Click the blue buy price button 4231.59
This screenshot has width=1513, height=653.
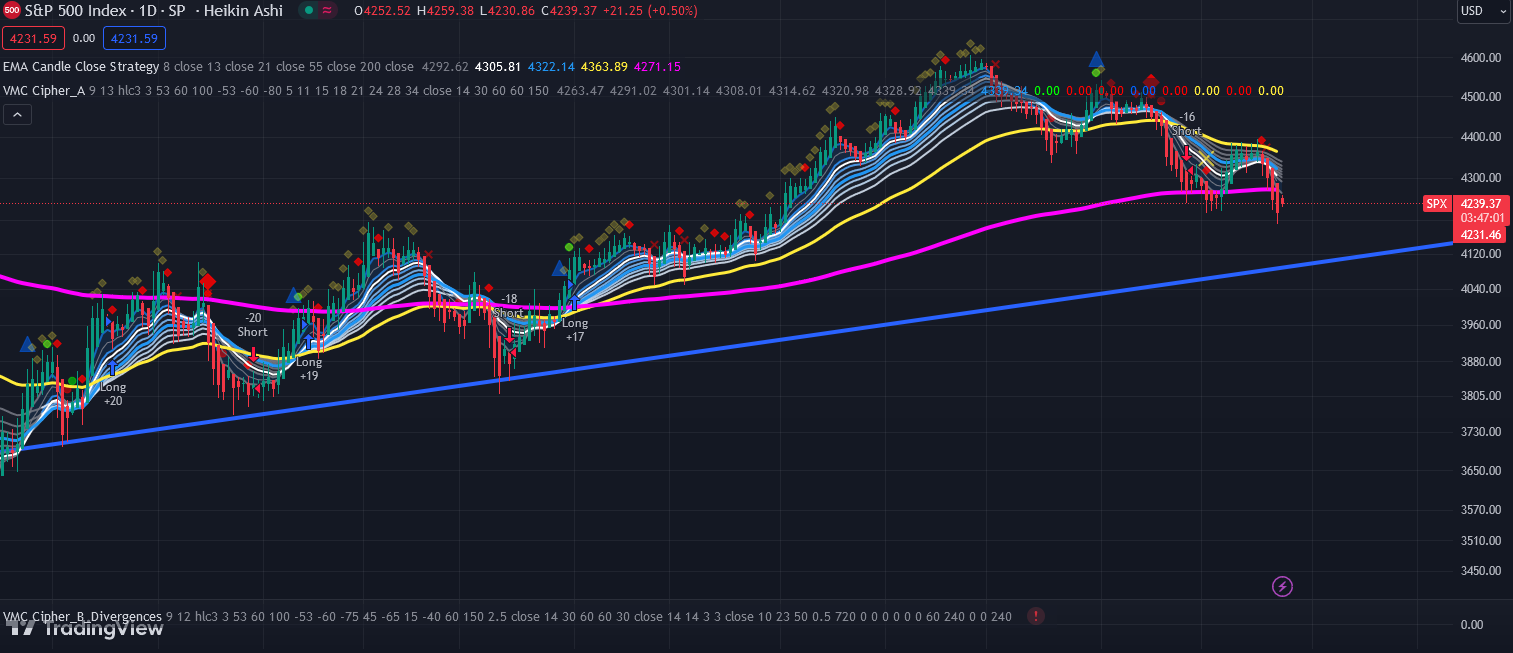[134, 38]
